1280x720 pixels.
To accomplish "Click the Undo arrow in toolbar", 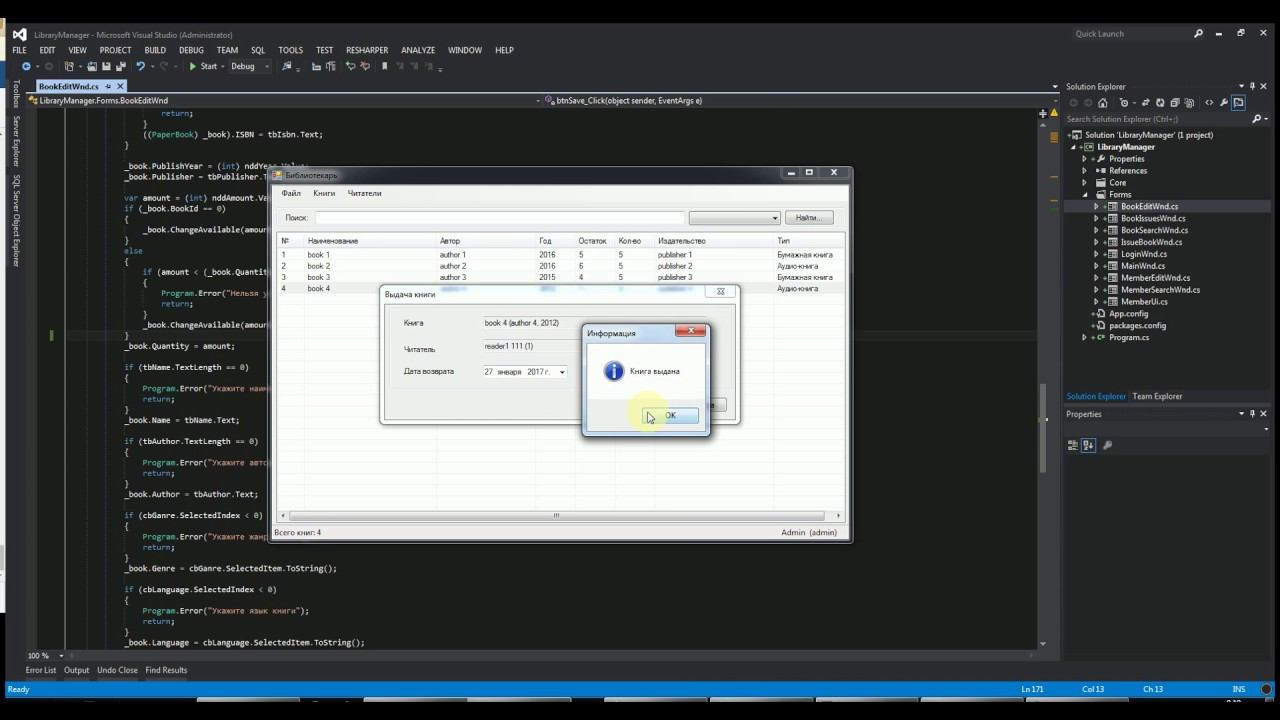I will point(140,67).
